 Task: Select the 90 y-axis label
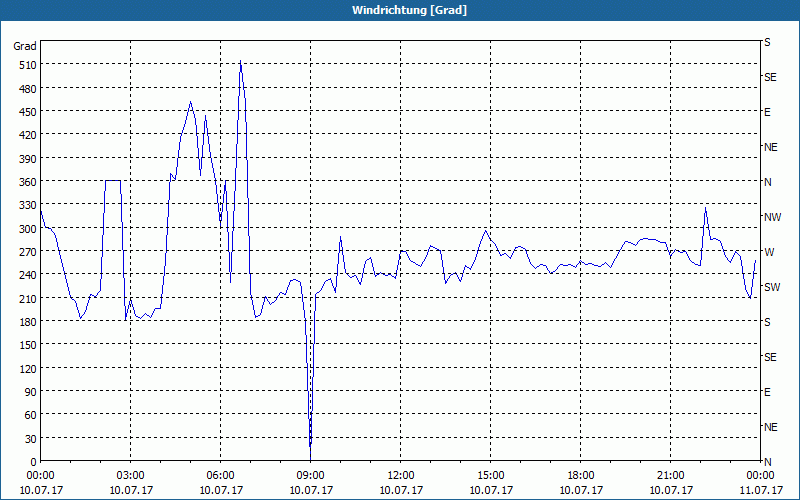(x=31, y=392)
